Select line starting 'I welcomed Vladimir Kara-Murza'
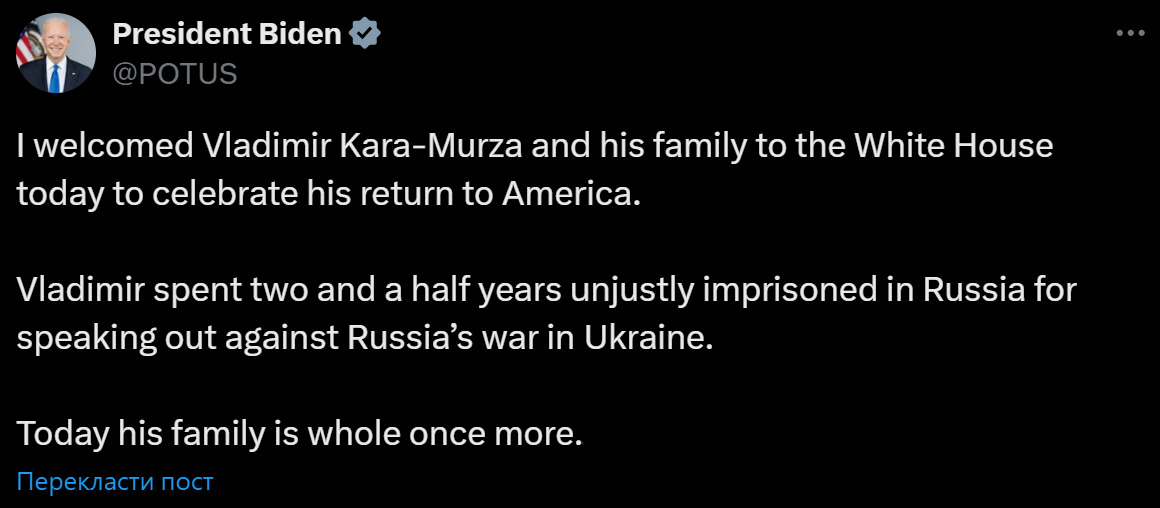 pos(534,146)
